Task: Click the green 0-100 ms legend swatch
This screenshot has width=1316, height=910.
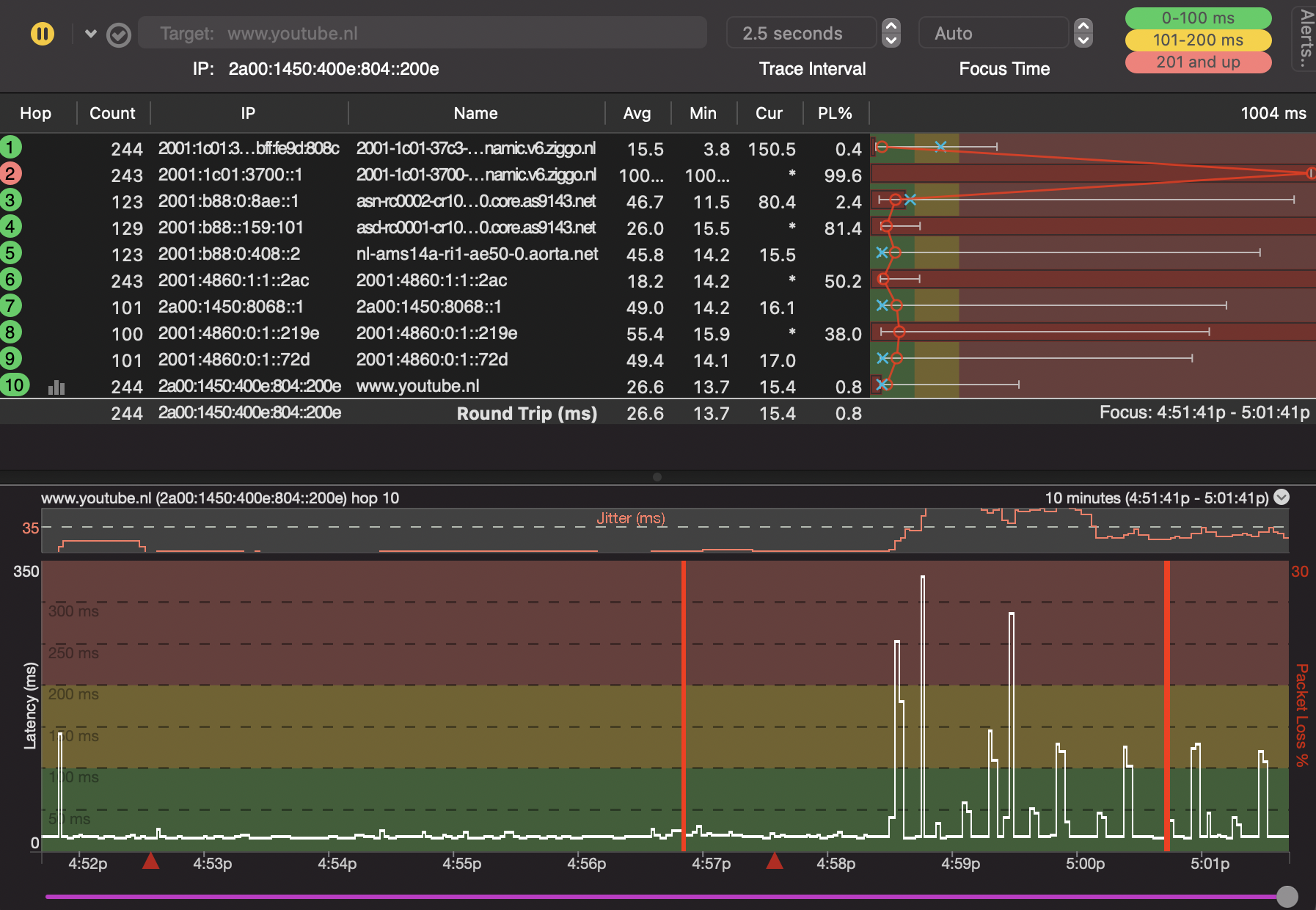Action: pyautogui.click(x=1198, y=18)
